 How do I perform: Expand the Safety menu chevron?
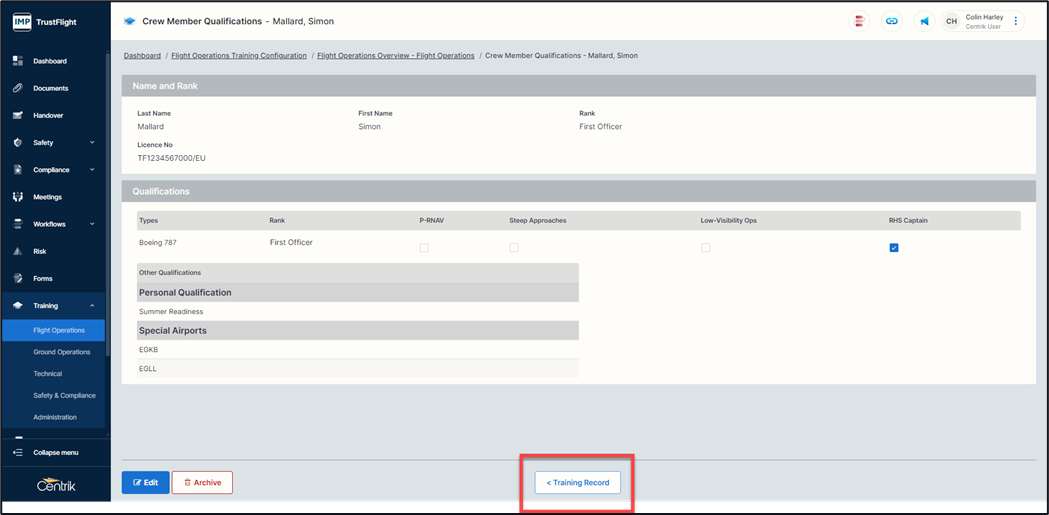tap(92, 143)
